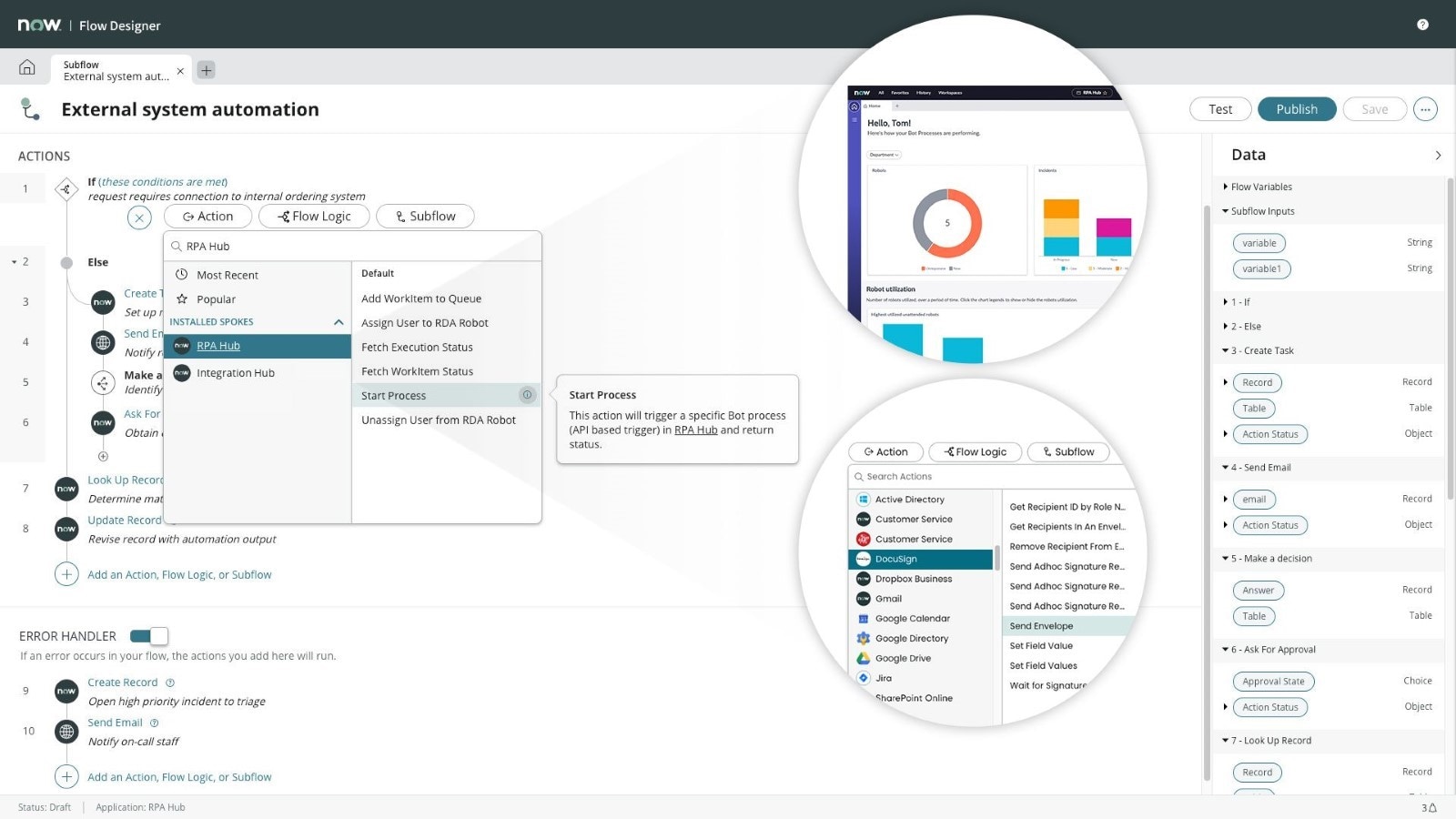Expand Flow Variables in Data panel
The image size is (1456, 819).
point(1225,187)
